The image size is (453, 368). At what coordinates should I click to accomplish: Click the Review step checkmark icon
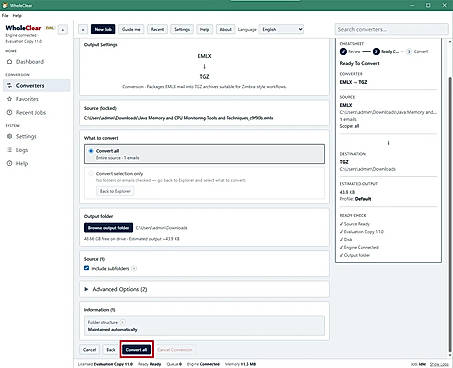[x=343, y=52]
